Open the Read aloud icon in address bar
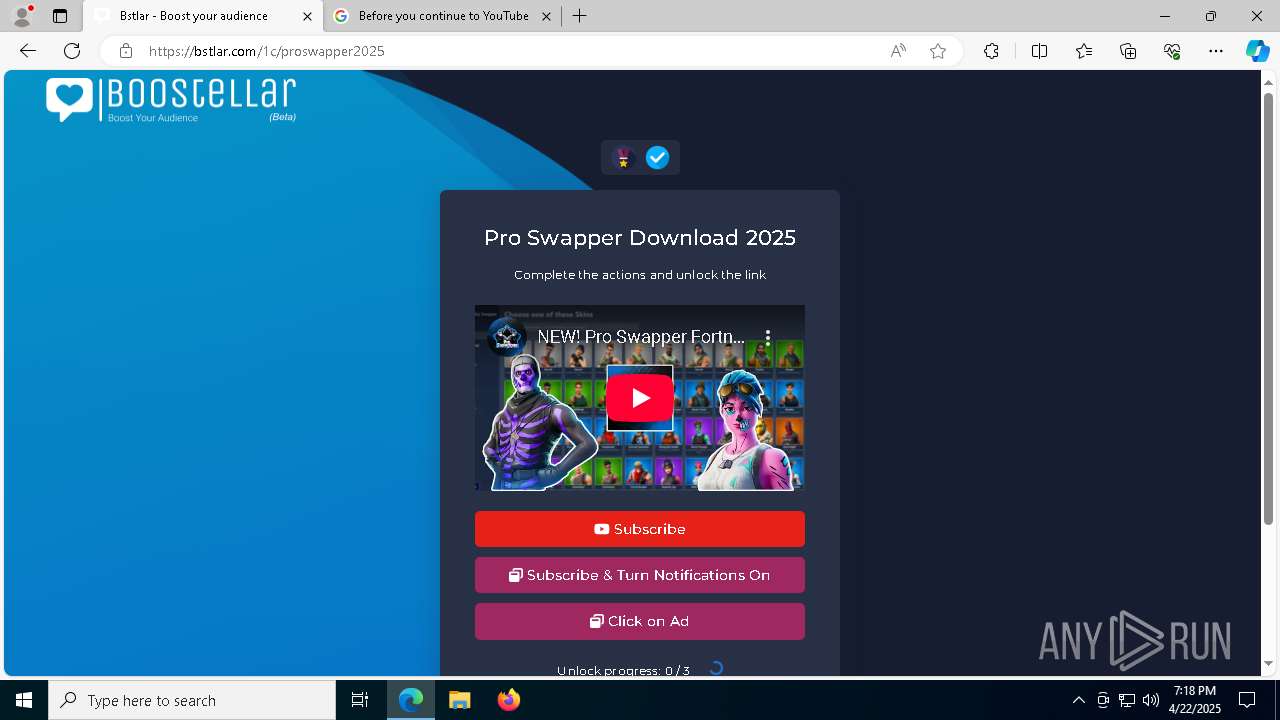This screenshot has height=720, width=1280. 898,51
